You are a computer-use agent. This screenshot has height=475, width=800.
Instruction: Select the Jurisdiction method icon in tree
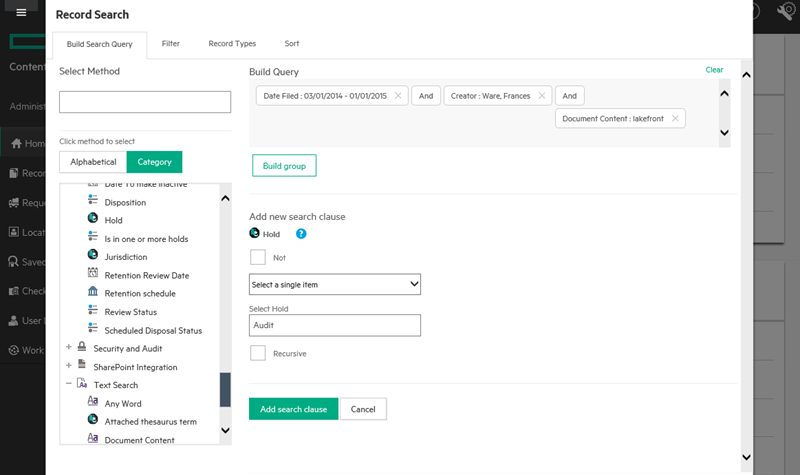click(93, 257)
